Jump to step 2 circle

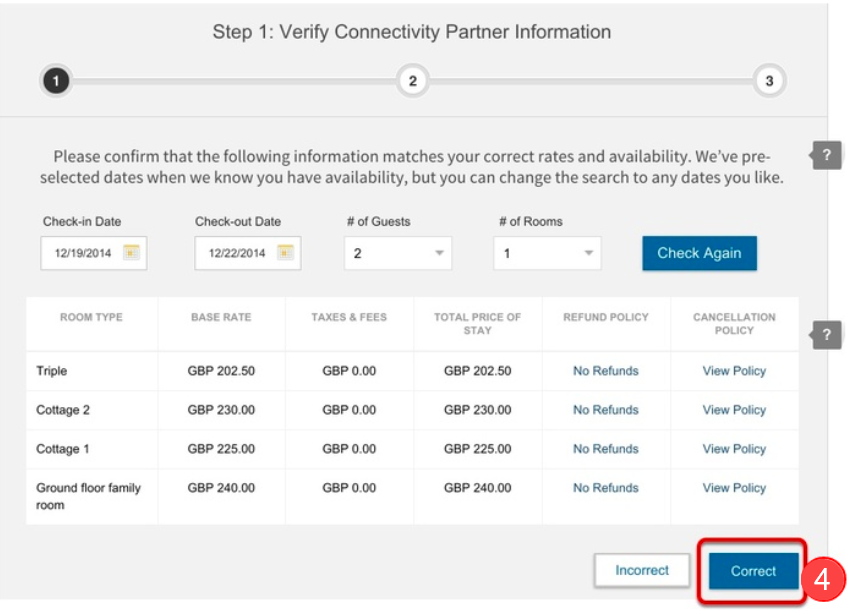tap(412, 81)
